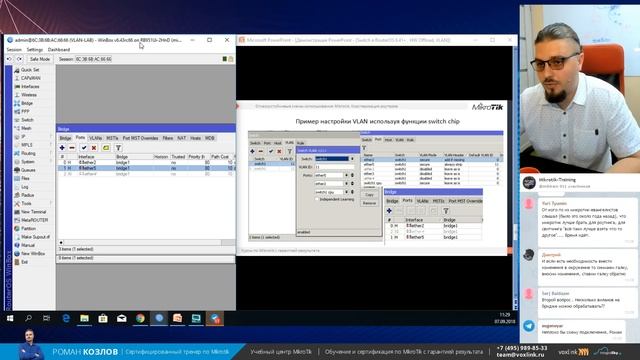Click the blue plus Add button in Bridge Ports
This screenshot has width=640, height=360.
62,148
